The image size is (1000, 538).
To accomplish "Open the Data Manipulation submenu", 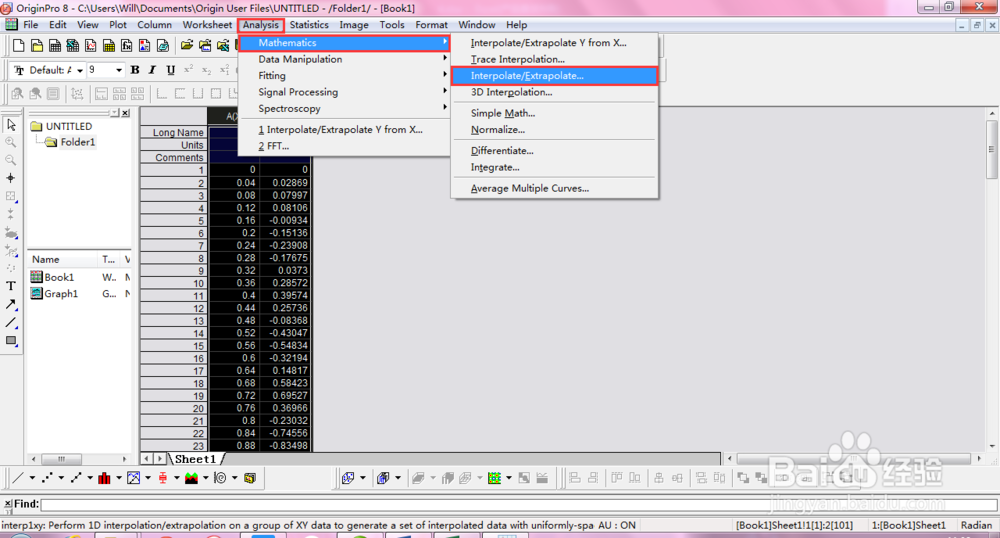I will tap(344, 59).
